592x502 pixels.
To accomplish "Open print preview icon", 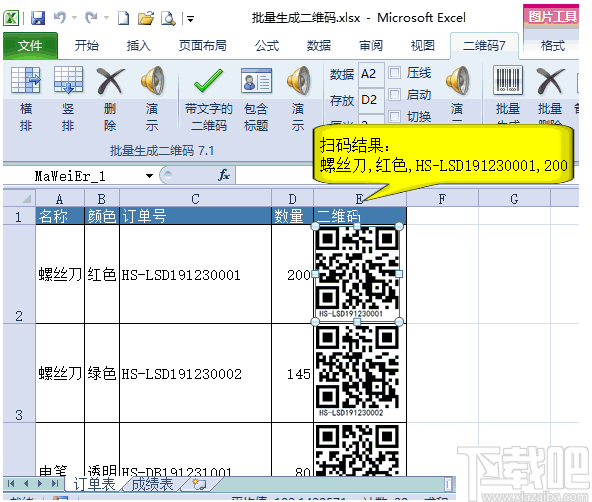I will [x=168, y=18].
